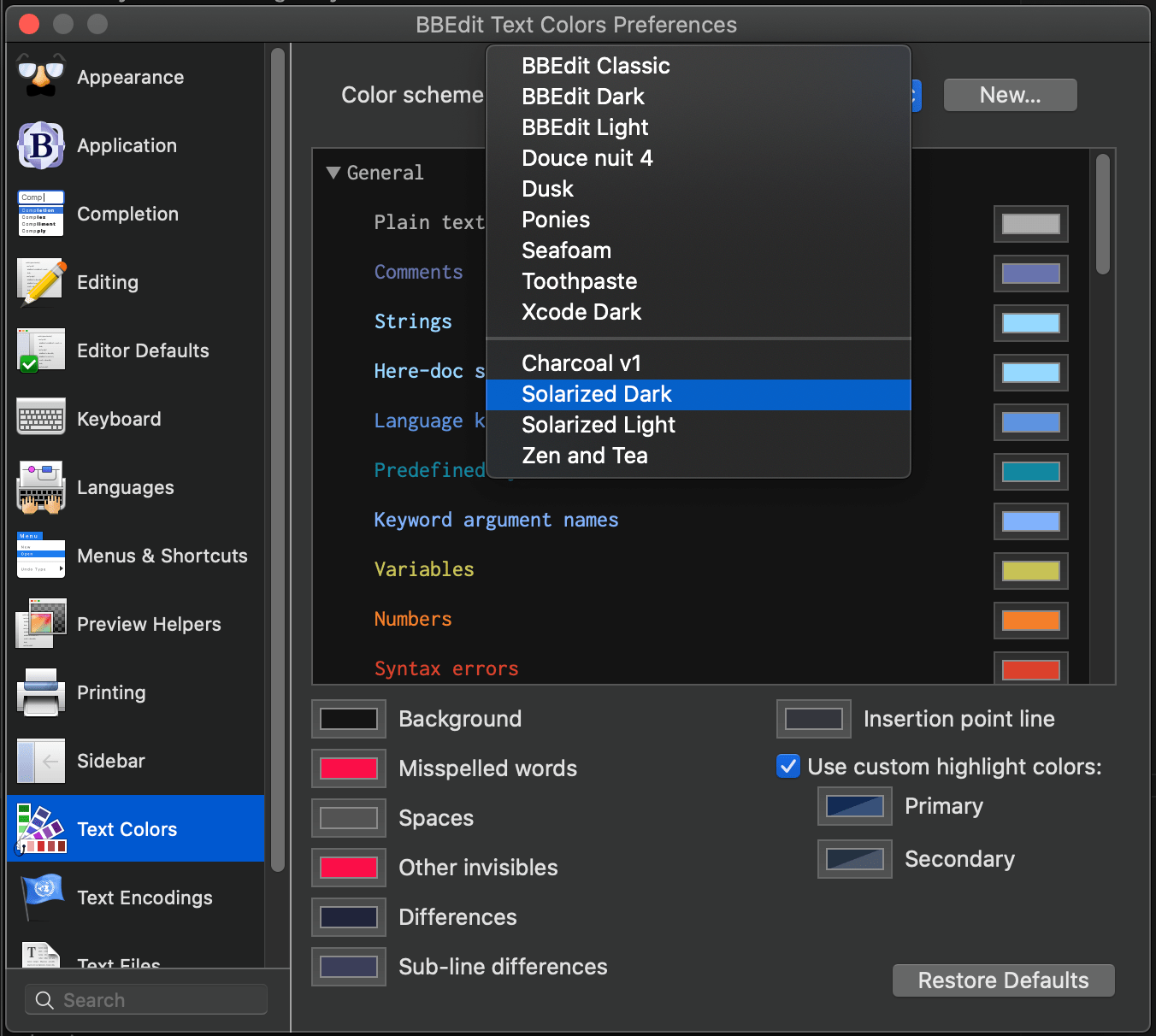Click the Numbers orange color swatch
This screenshot has height=1036, width=1156.
point(1030,621)
